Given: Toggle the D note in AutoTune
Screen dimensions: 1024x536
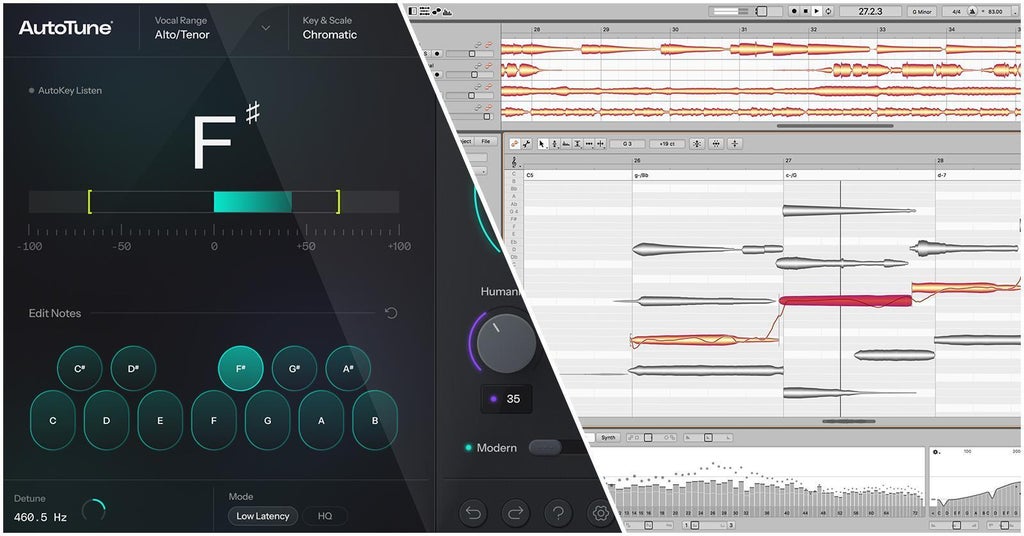Looking at the screenshot, I should click(x=106, y=420).
